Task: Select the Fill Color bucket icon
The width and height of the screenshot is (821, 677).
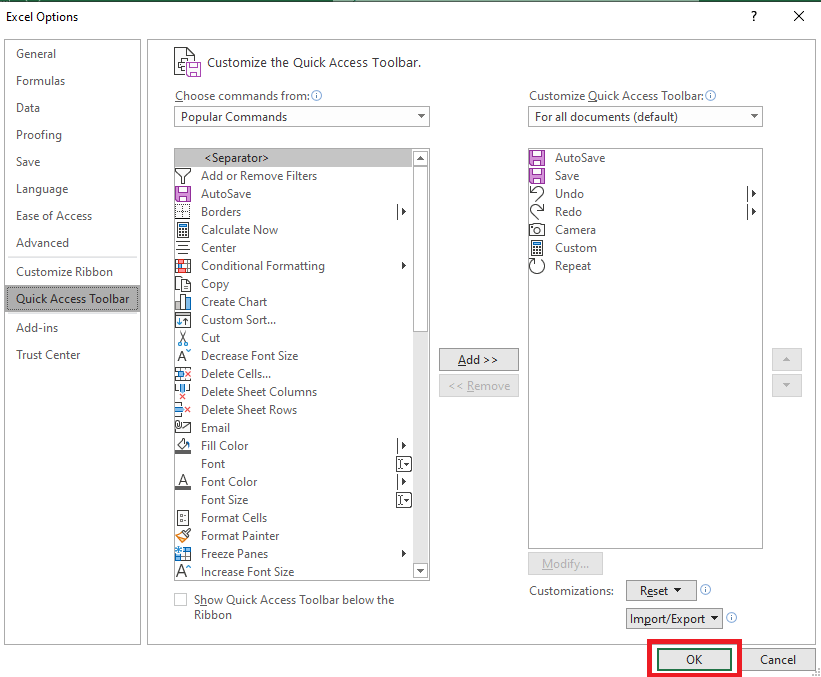Action: [183, 446]
